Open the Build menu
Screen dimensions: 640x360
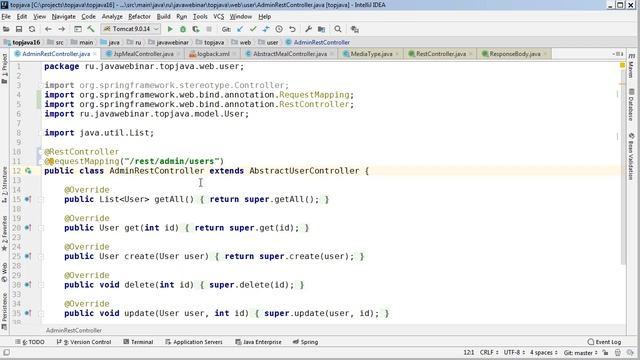click(x=163, y=16)
